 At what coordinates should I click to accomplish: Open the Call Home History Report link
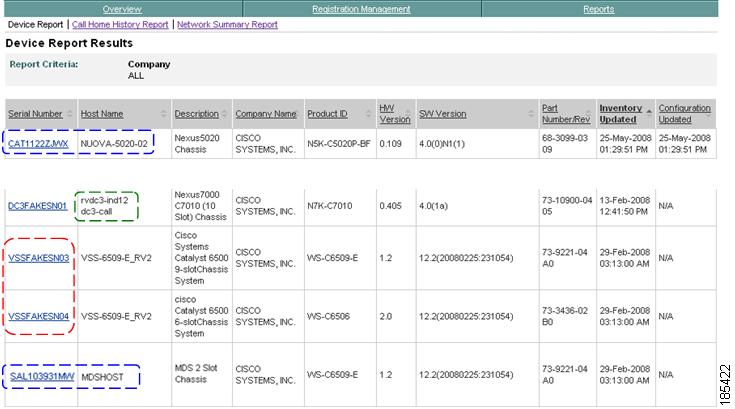click(x=120, y=24)
